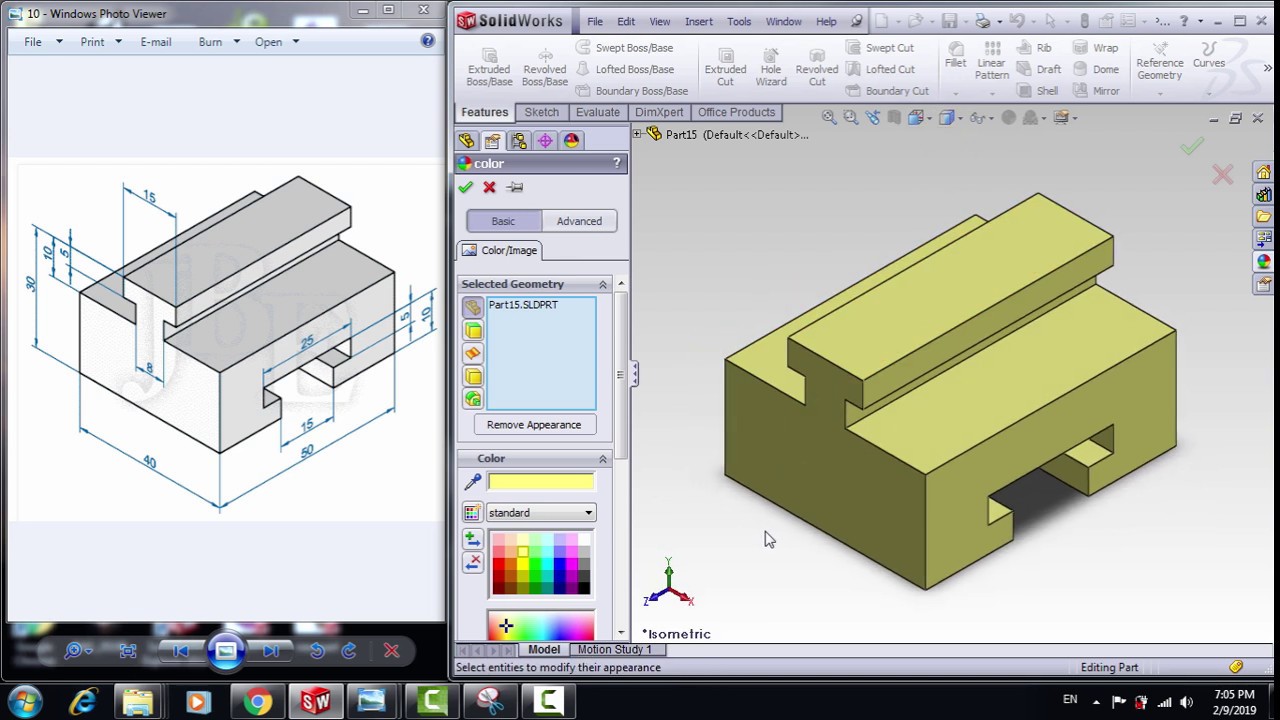The image size is (1280, 720).
Task: Select bodies filter in Selected Geometry
Action: pos(473,377)
